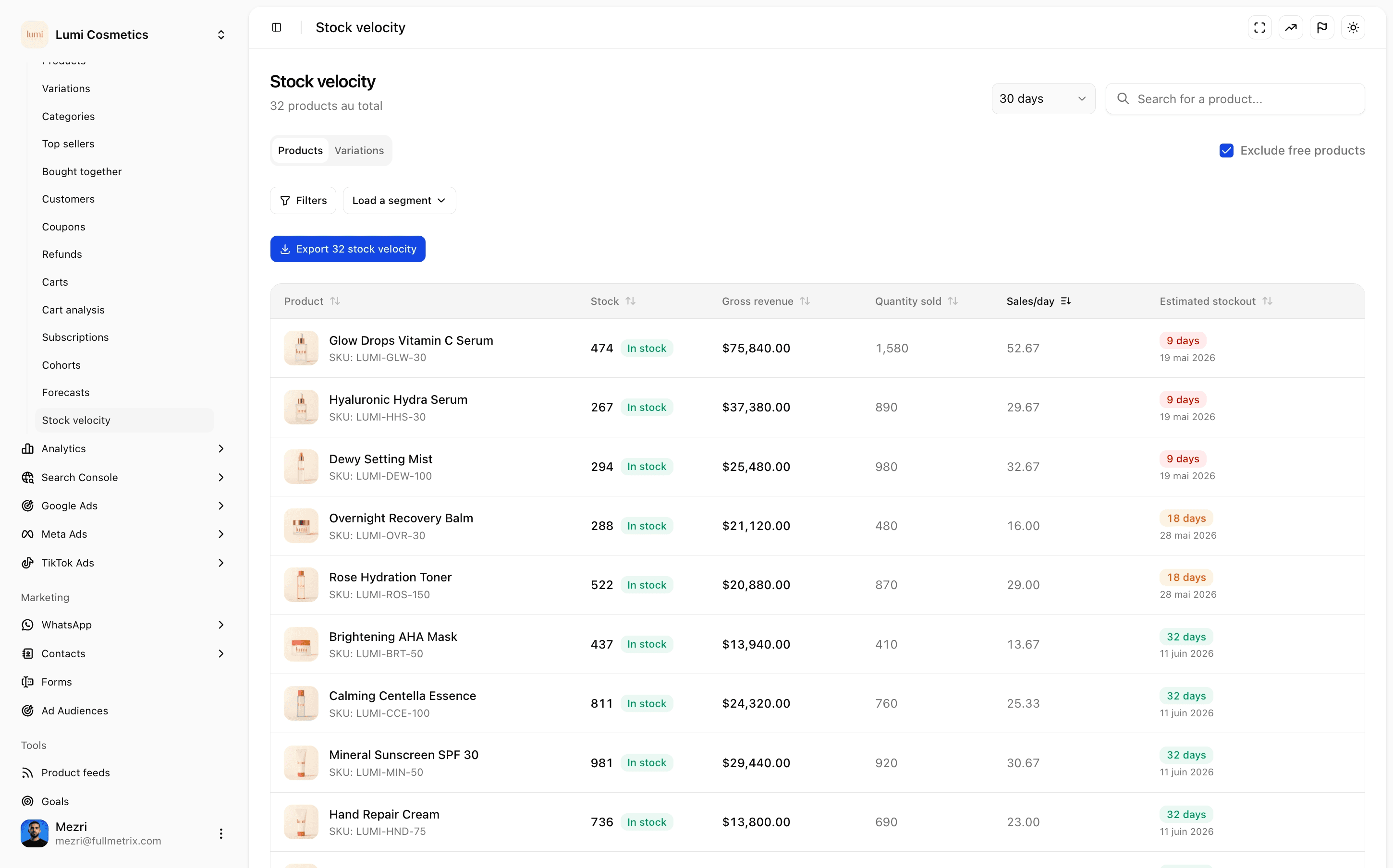Expand the Meta Ads chevron
This screenshot has height=868, width=1393.
click(221, 534)
